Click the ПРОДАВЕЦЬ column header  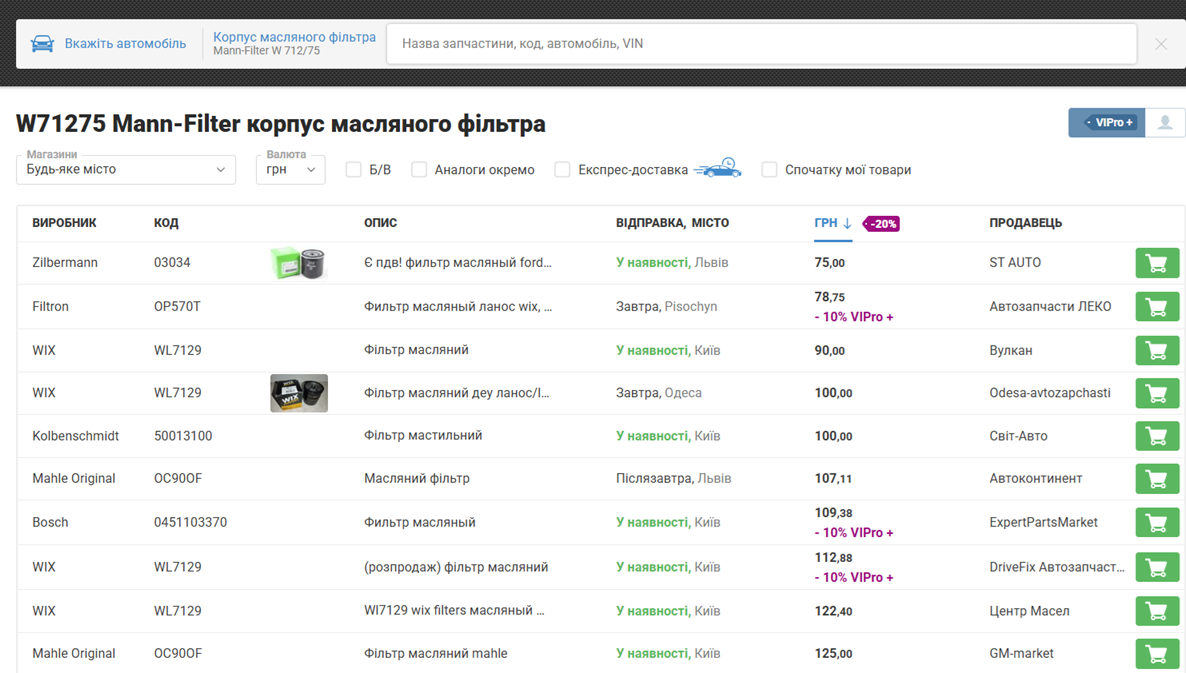pos(1026,223)
